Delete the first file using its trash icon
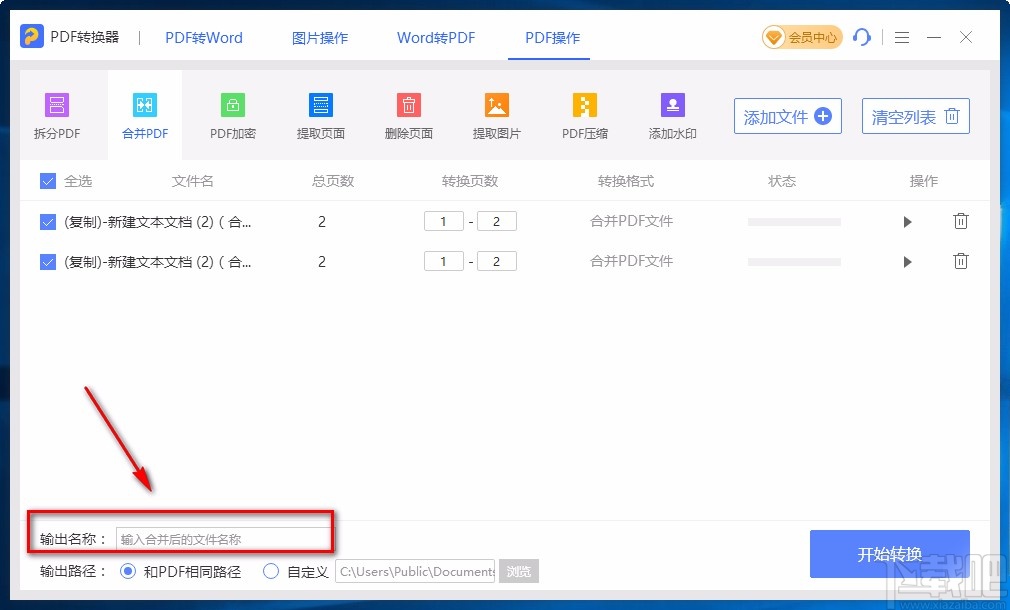Screen dimensions: 1010x610 (x=961, y=221)
